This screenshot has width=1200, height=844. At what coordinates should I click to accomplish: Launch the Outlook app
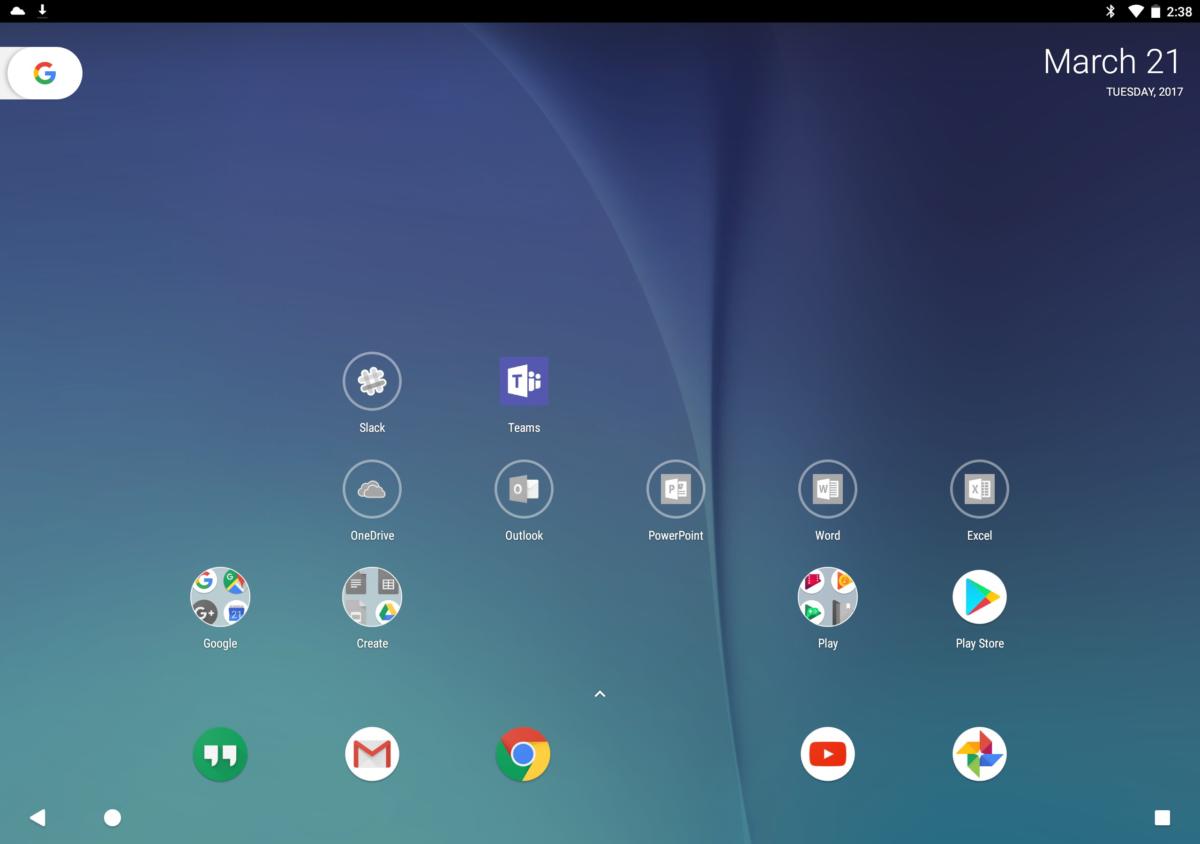(524, 489)
